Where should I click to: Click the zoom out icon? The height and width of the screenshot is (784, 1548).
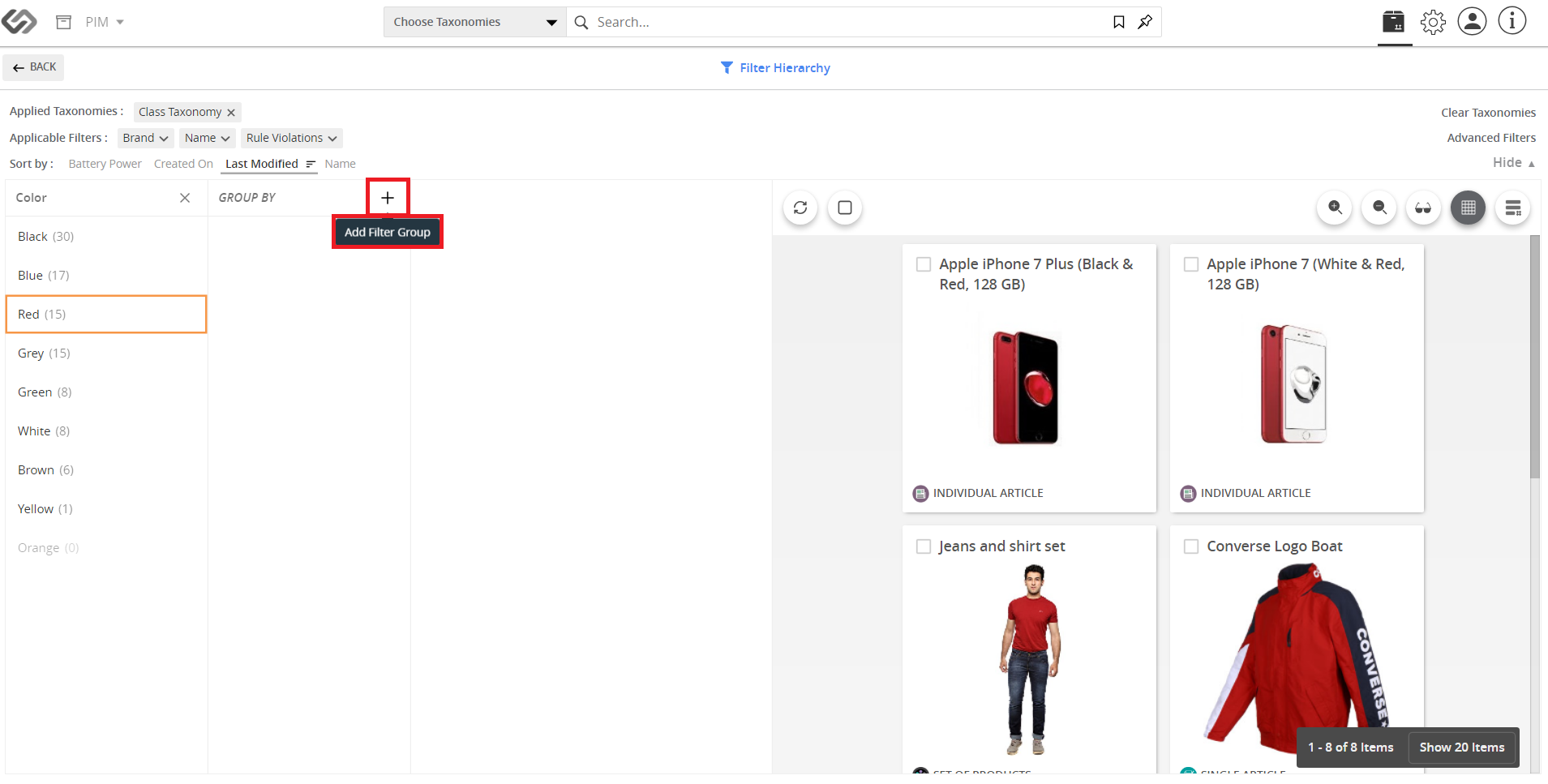point(1379,208)
